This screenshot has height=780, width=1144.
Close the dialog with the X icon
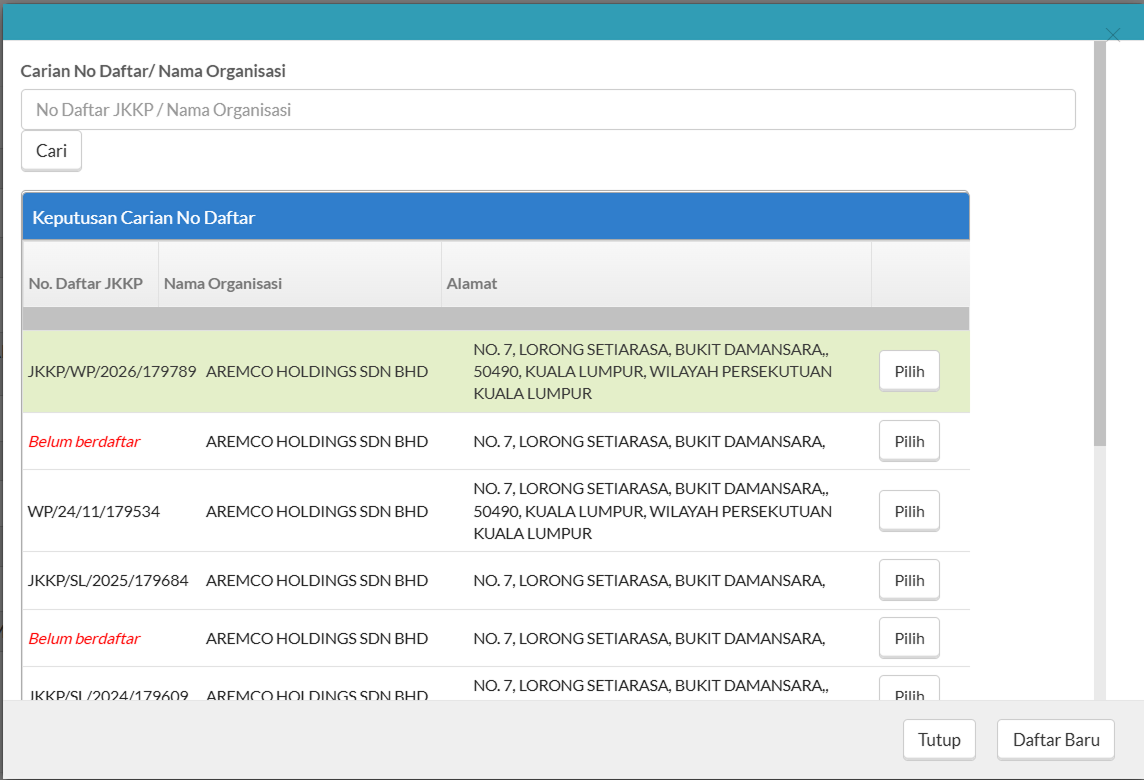(1112, 34)
